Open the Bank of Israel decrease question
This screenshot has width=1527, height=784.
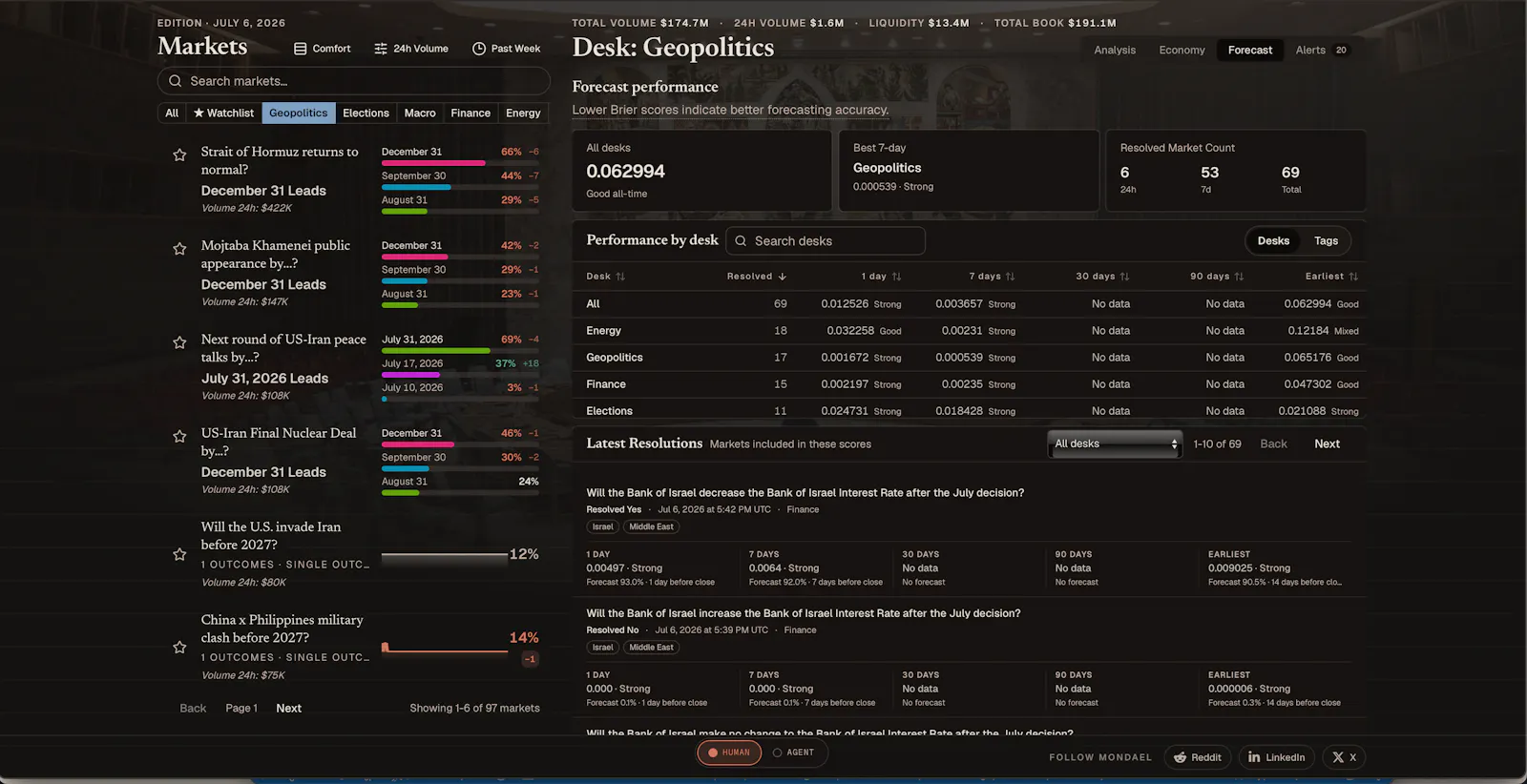(x=805, y=493)
